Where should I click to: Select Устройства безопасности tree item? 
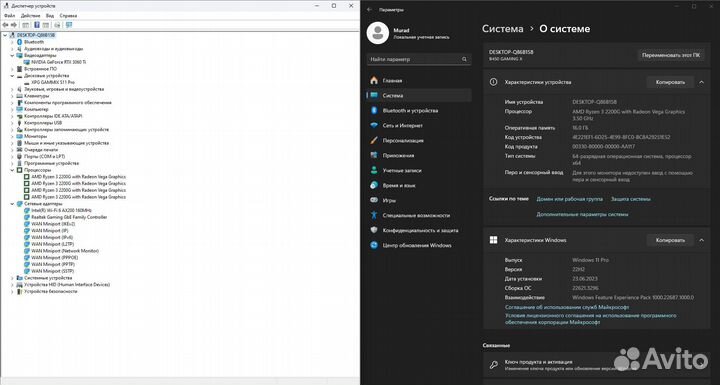click(51, 291)
